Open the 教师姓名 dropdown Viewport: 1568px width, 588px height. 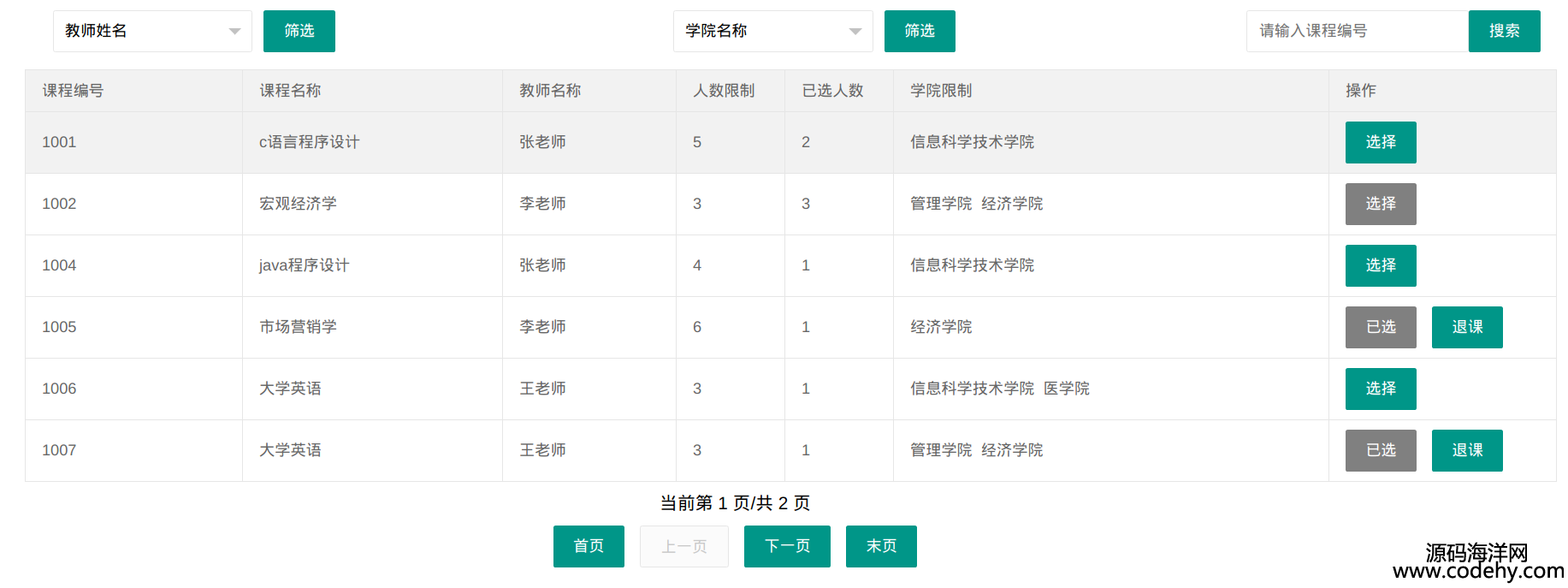152,32
